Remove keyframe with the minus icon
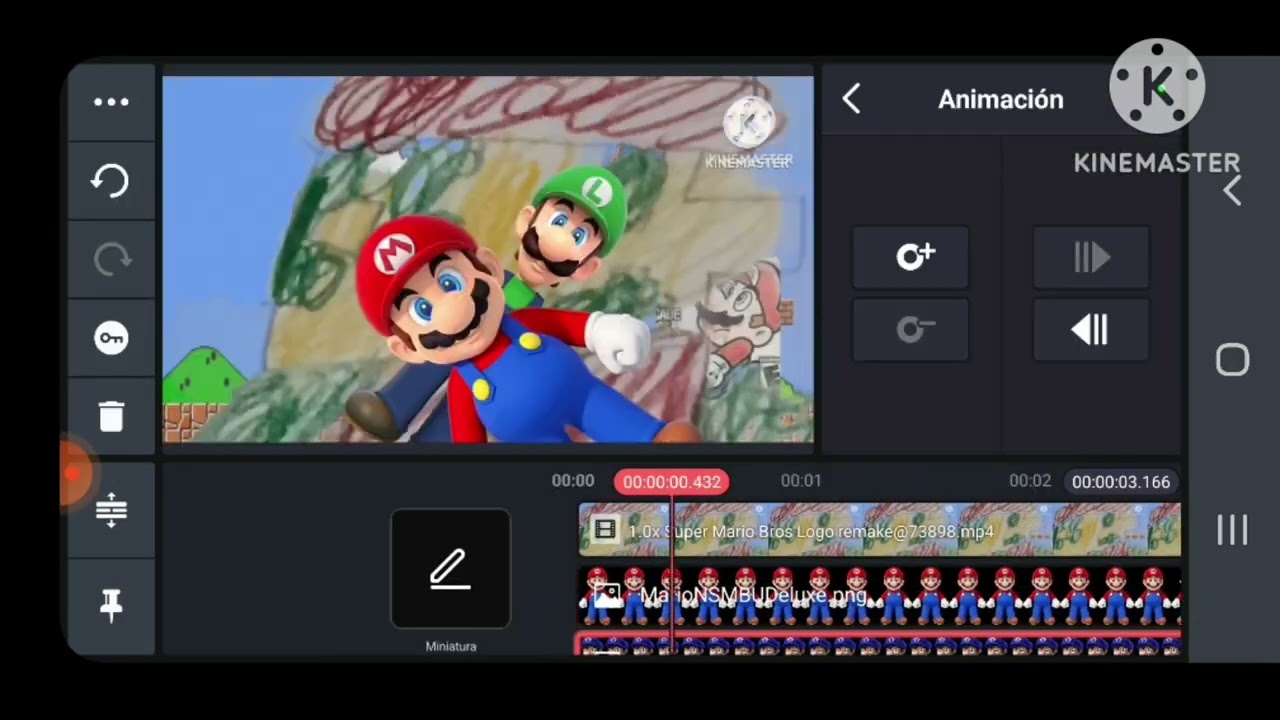This screenshot has width=1280, height=720. (911, 330)
